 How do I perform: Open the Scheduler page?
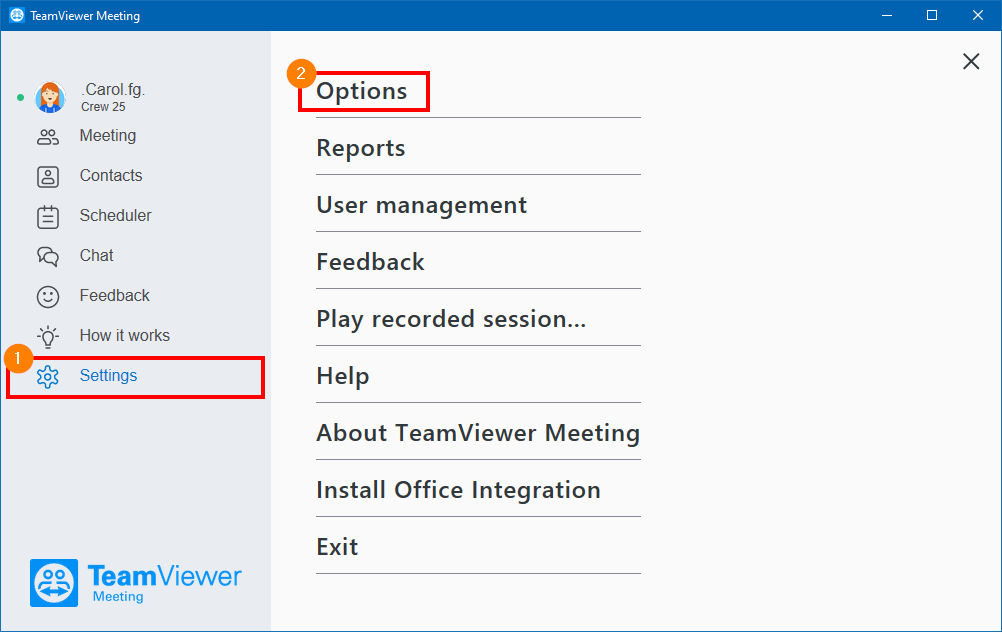coord(116,215)
